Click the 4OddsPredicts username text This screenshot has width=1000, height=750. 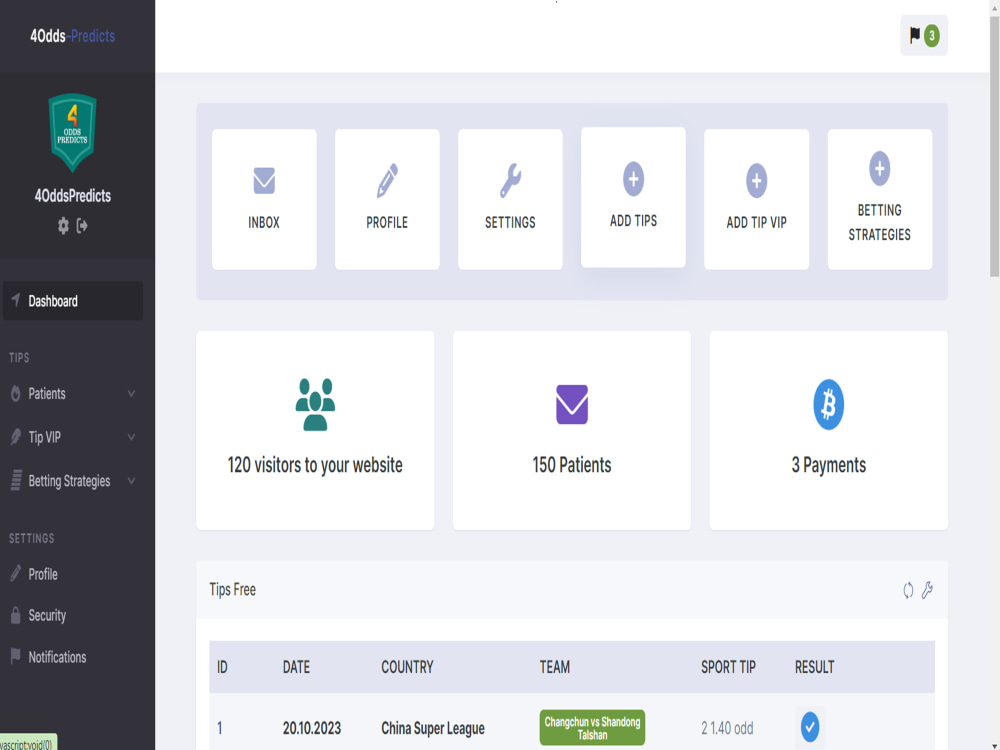click(x=73, y=196)
